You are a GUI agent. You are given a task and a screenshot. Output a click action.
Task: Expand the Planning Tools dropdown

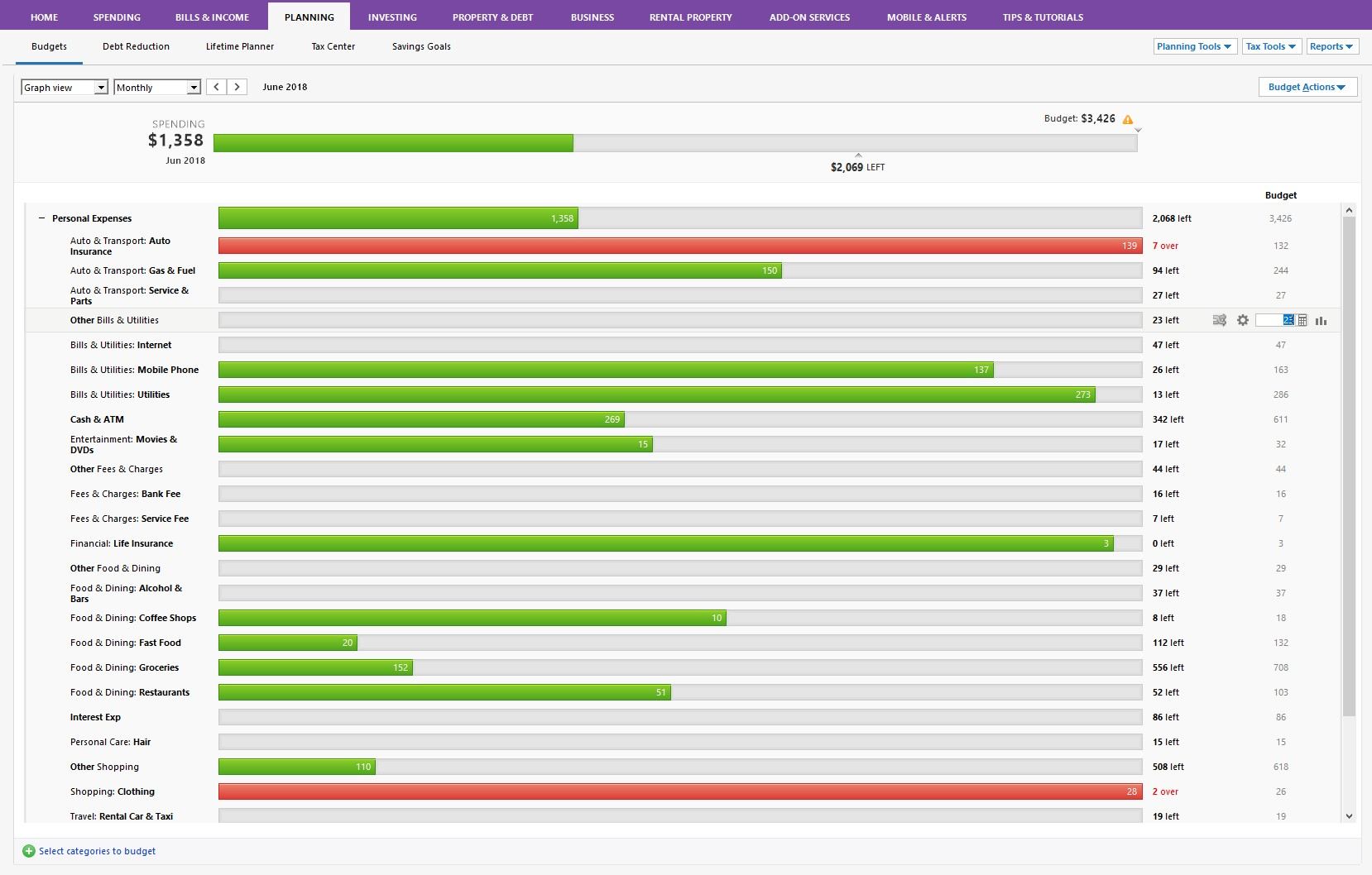(x=1194, y=46)
